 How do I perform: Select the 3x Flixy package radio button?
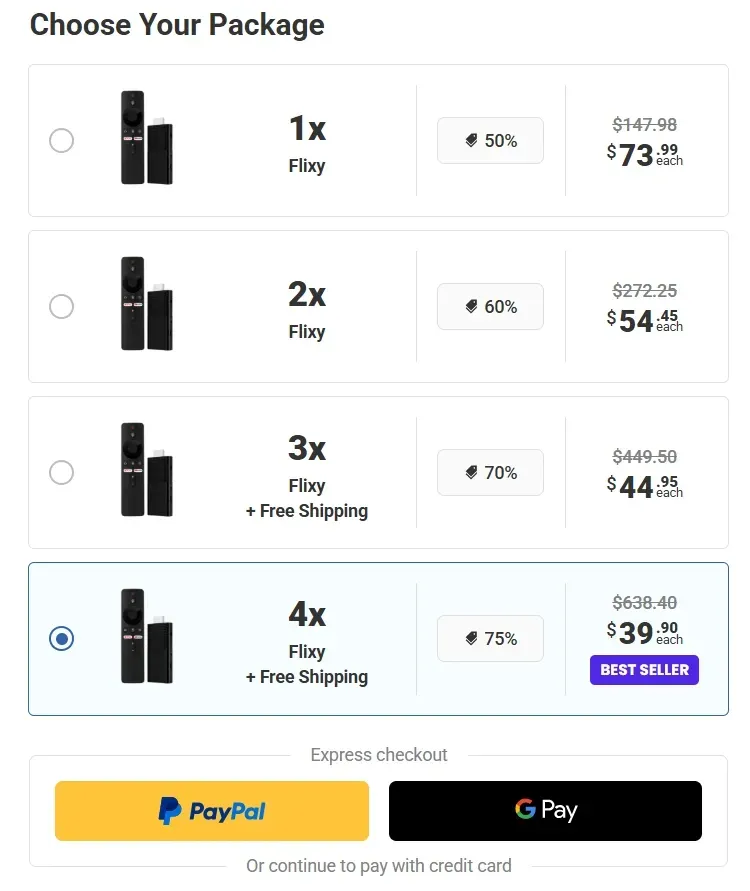(x=61, y=472)
